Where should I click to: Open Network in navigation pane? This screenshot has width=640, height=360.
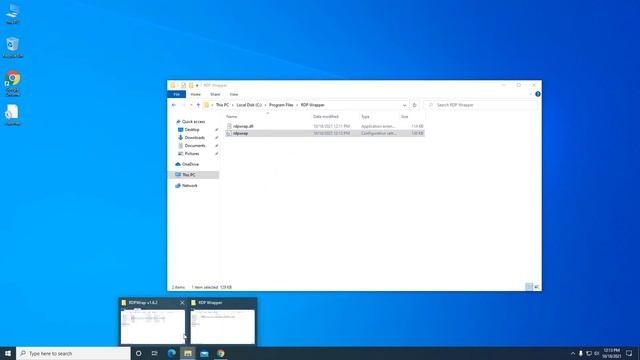tap(189, 186)
